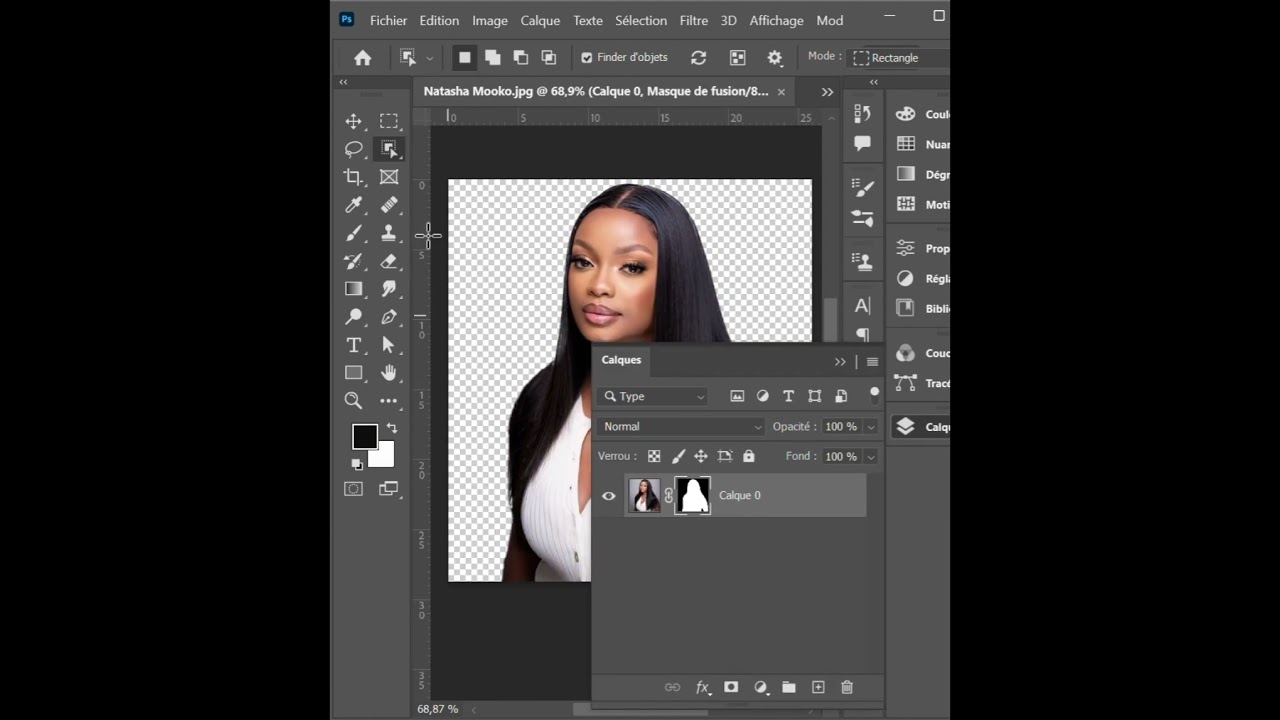The image size is (1280, 720).
Task: Expand the toolbox with double chevron
Action: click(x=343, y=82)
